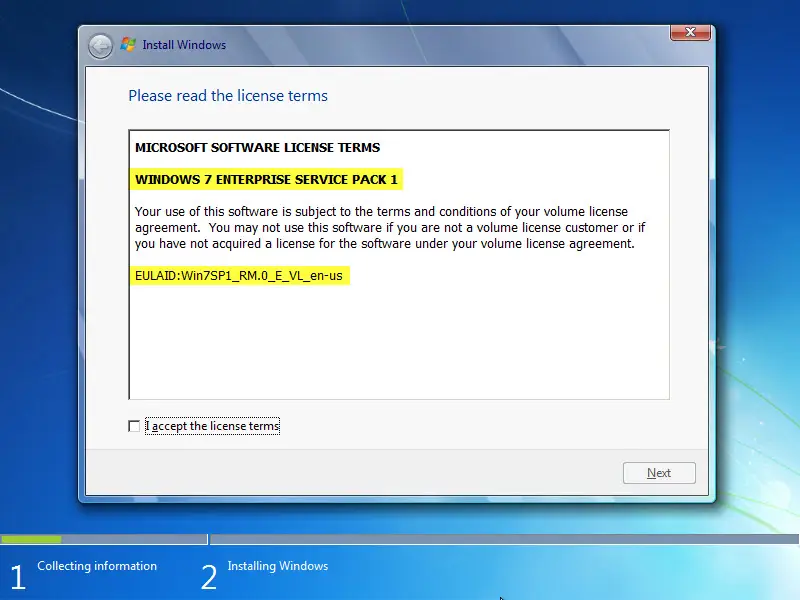This screenshot has width=800, height=600.
Task: Click the Windows flag logo icon
Action: click(x=128, y=45)
